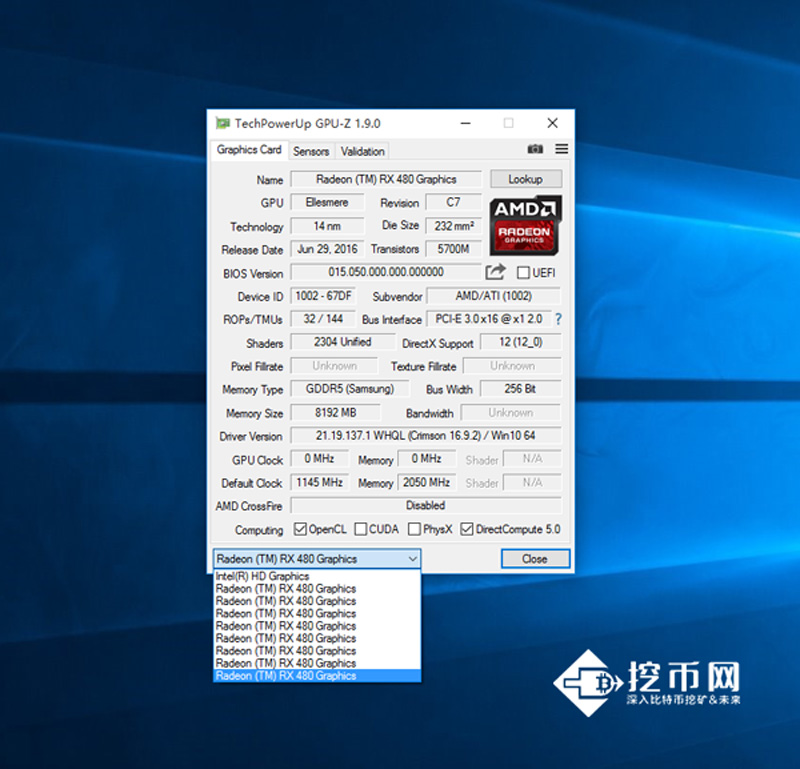The height and width of the screenshot is (769, 800).
Task: Click the Subvendor AMD/ATI (1002) field
Action: [493, 295]
